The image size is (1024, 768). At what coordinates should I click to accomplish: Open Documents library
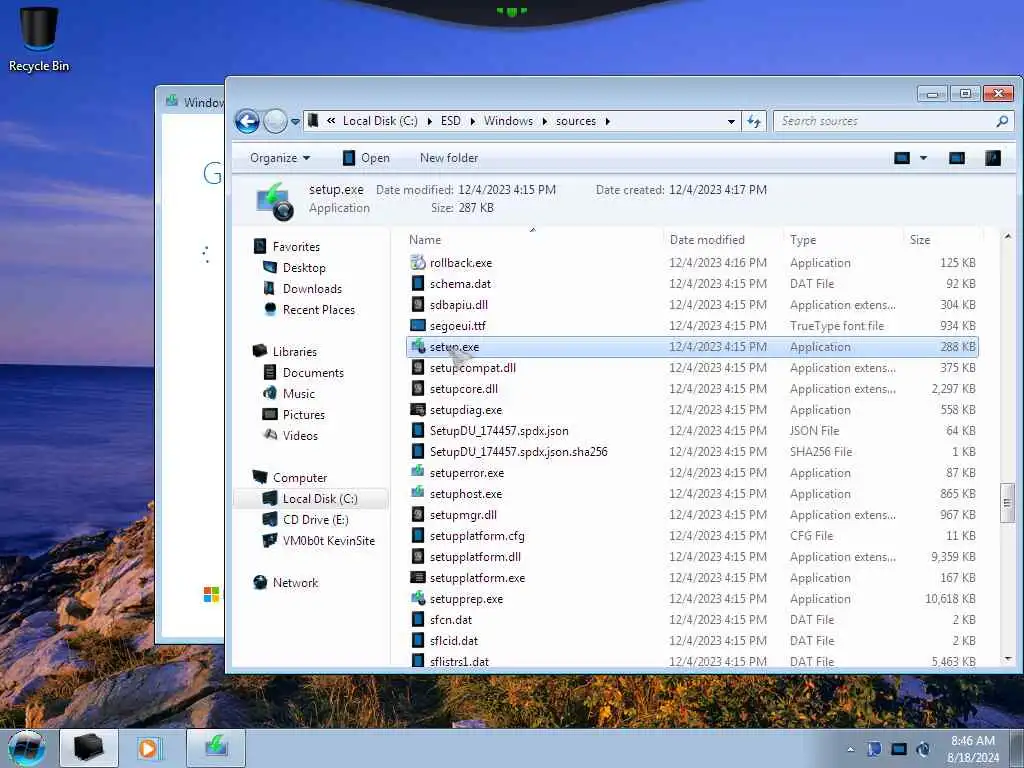point(313,373)
